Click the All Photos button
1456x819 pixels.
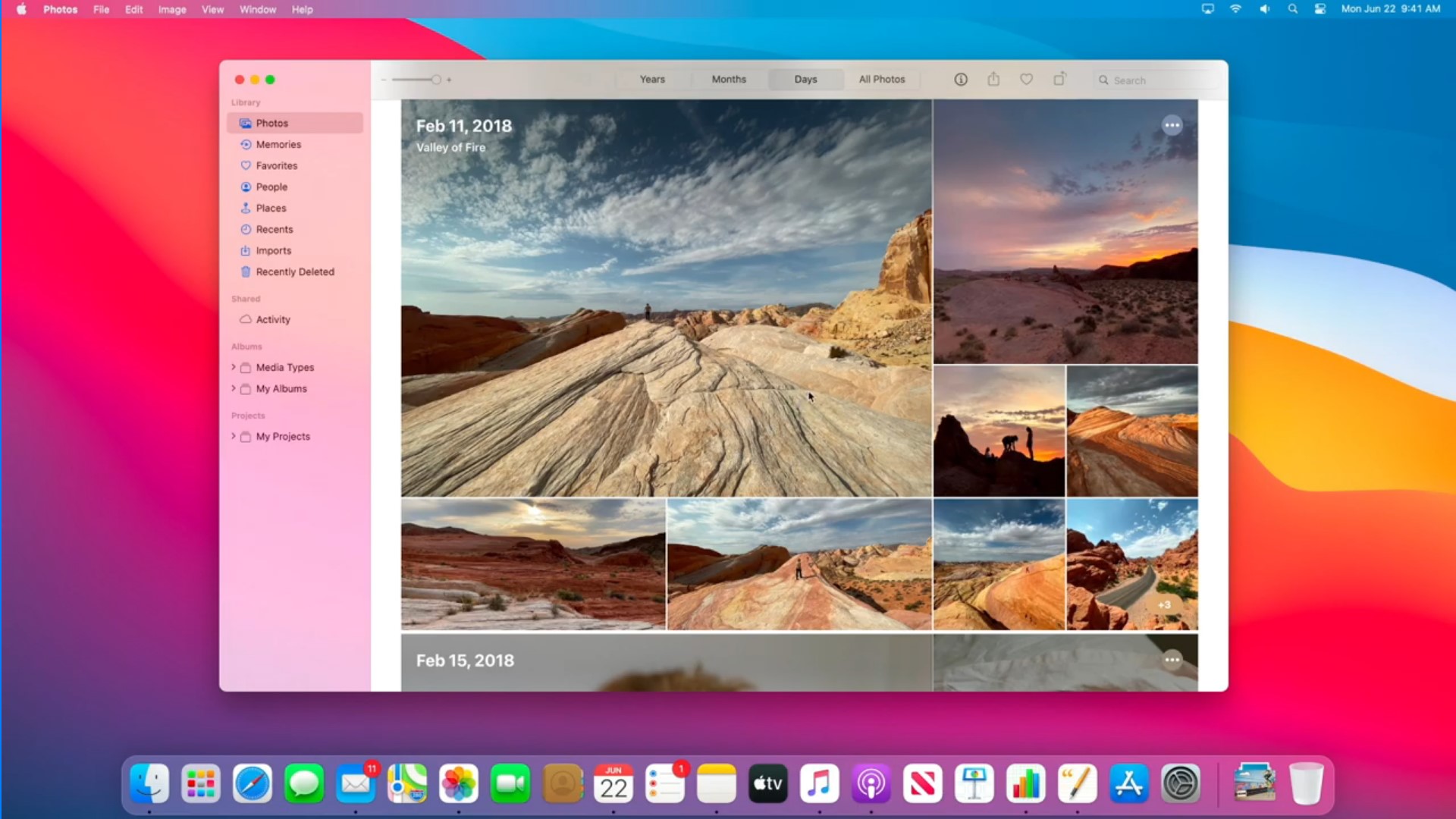pyautogui.click(x=881, y=79)
